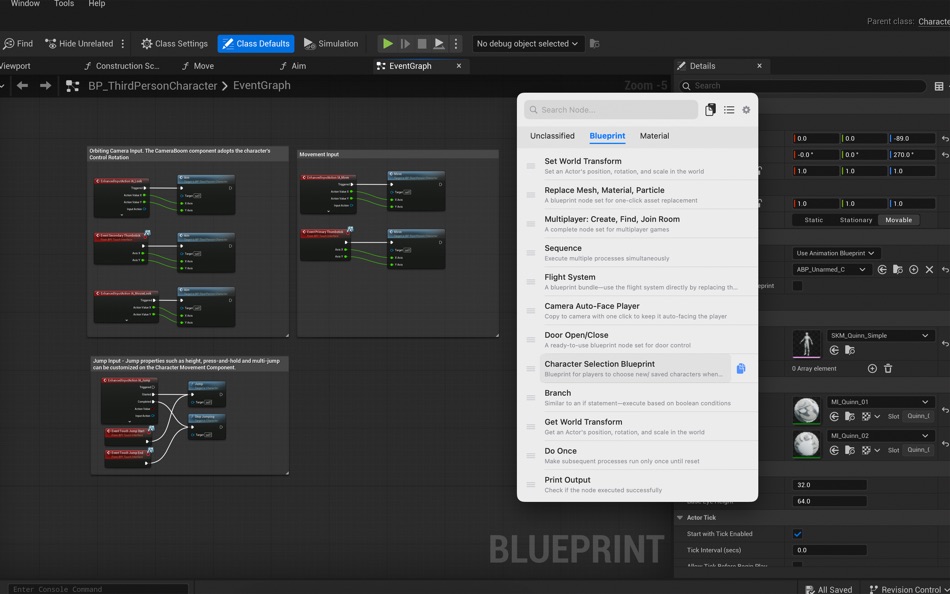Click the navigate back arrow in the graph breadcrumb

click(22, 86)
